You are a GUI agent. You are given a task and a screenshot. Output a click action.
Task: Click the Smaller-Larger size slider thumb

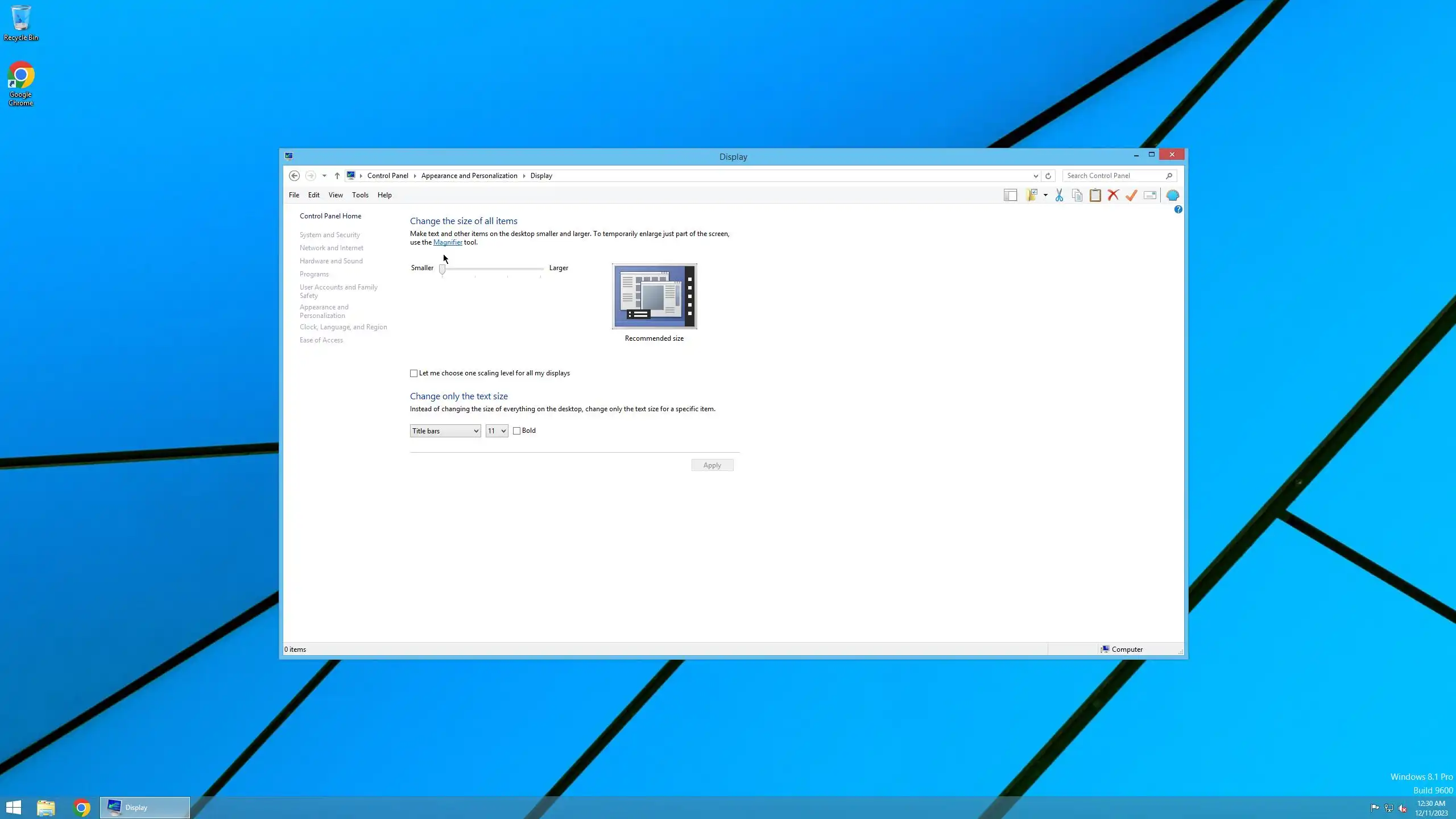pos(442,269)
